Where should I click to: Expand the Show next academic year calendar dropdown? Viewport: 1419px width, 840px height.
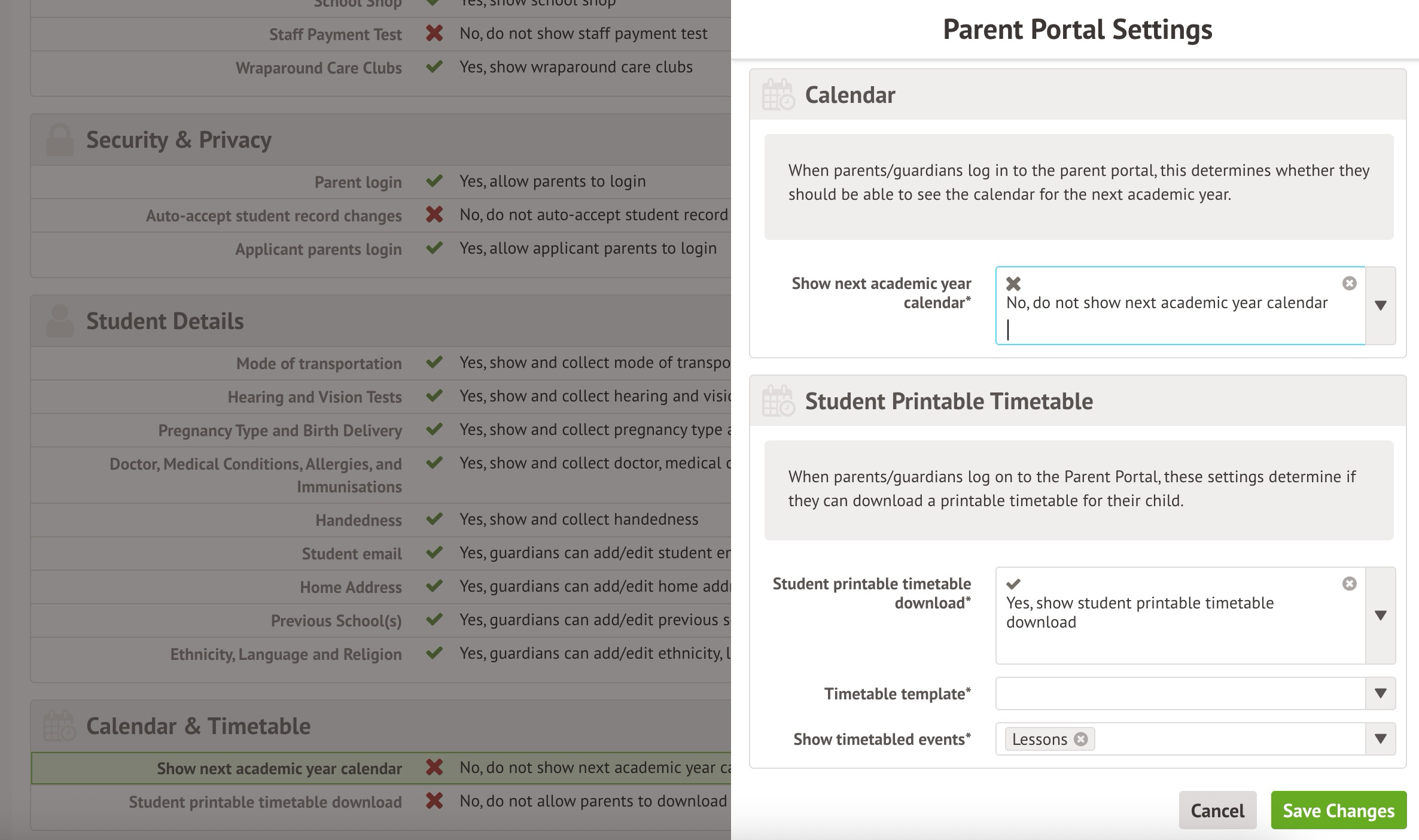point(1381,306)
